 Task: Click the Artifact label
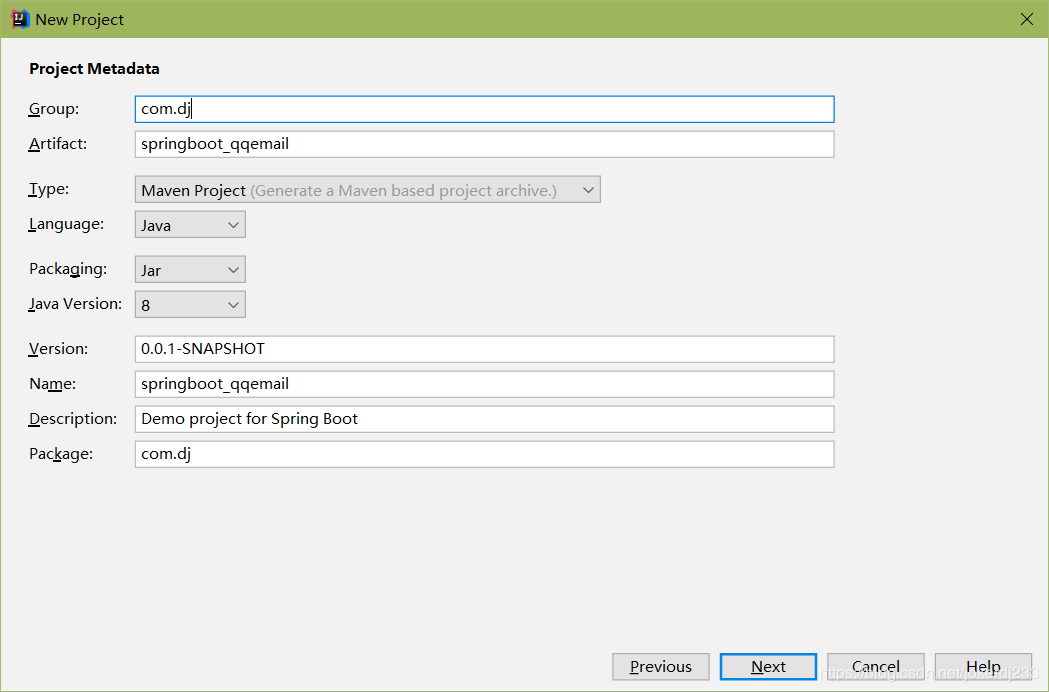coord(58,143)
